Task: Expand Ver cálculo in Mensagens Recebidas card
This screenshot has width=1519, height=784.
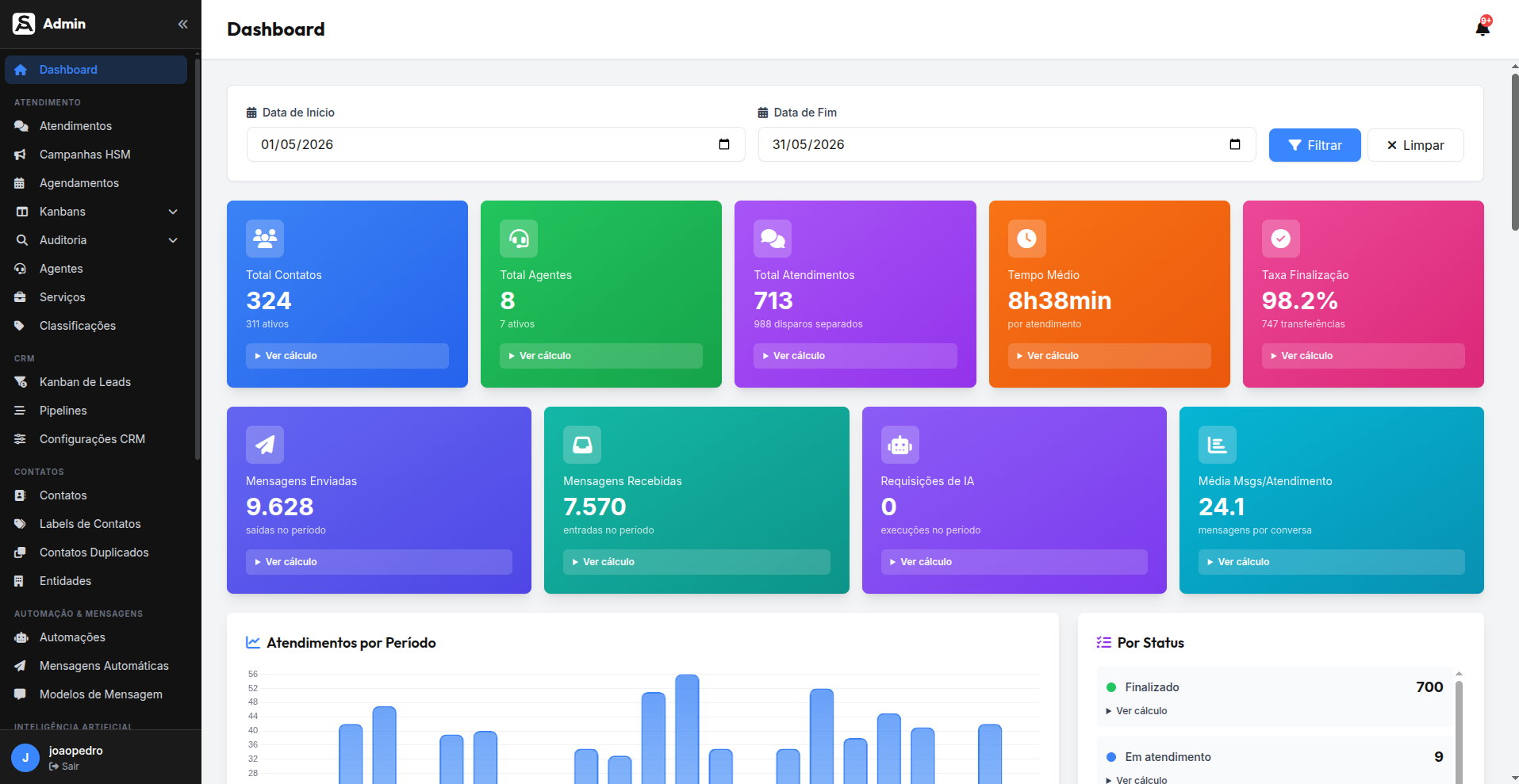Action: [x=696, y=562]
